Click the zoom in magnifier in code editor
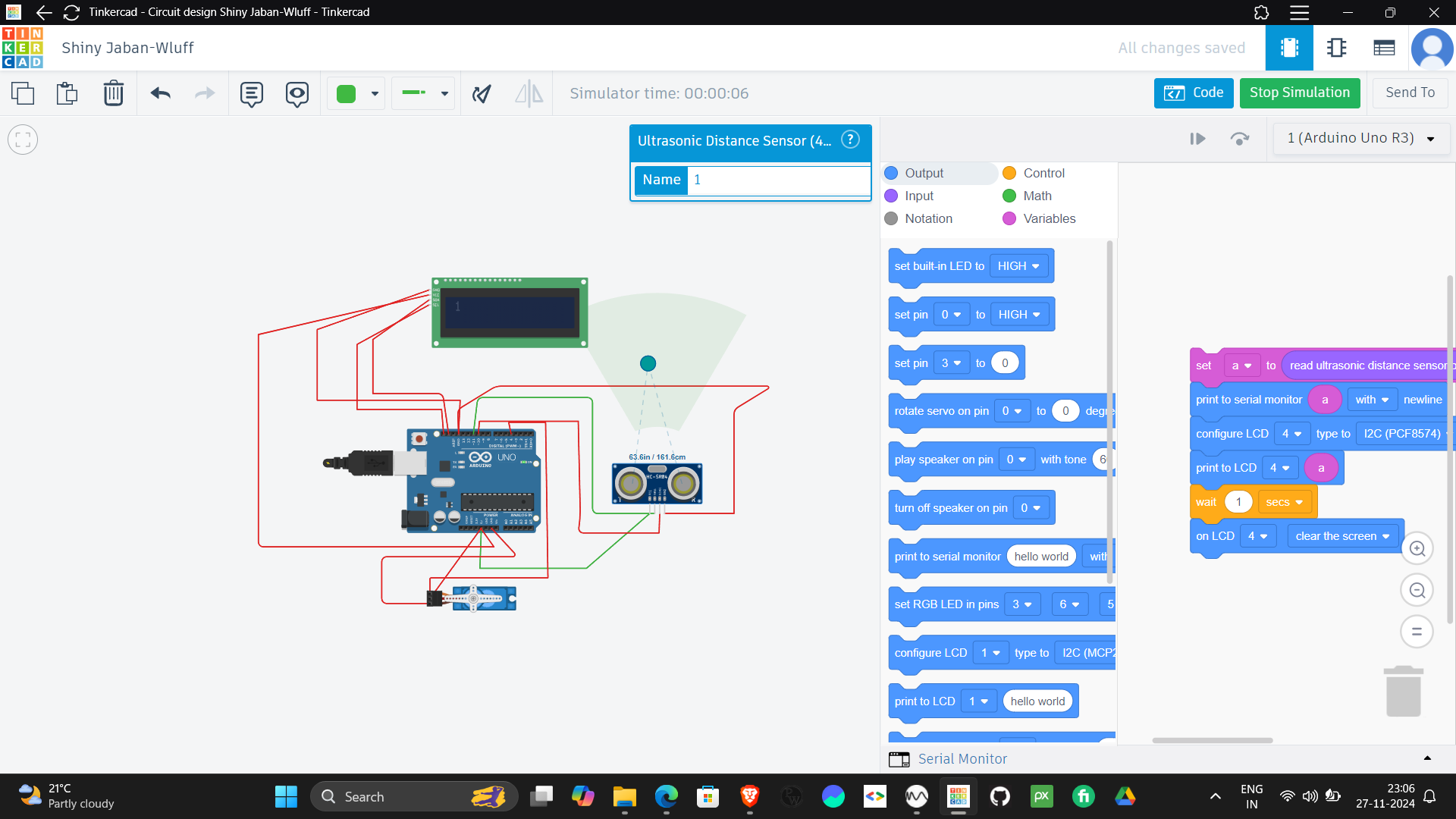Screen dimensions: 1456x819 pyautogui.click(x=1417, y=548)
